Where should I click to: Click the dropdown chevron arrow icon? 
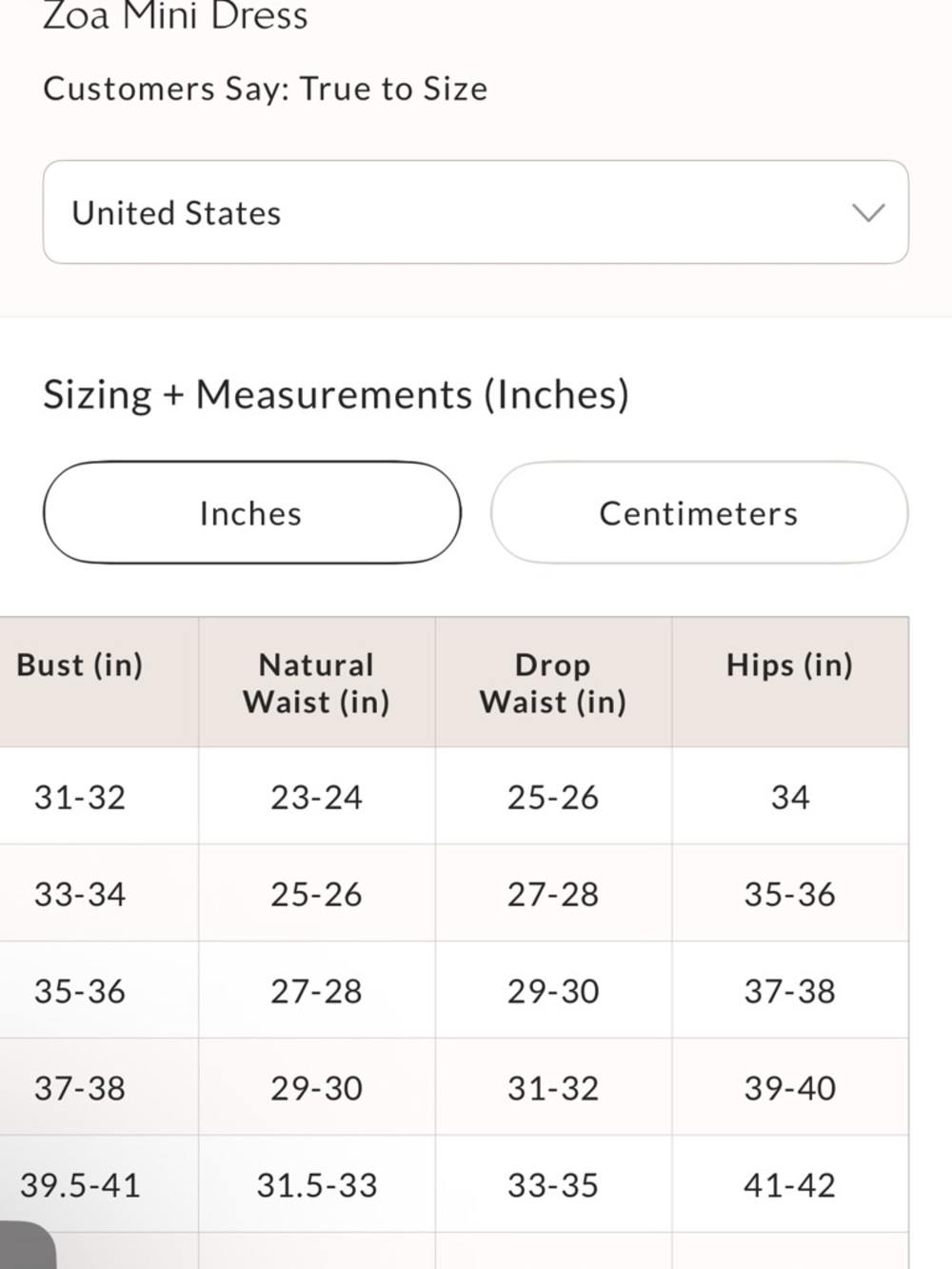(867, 212)
